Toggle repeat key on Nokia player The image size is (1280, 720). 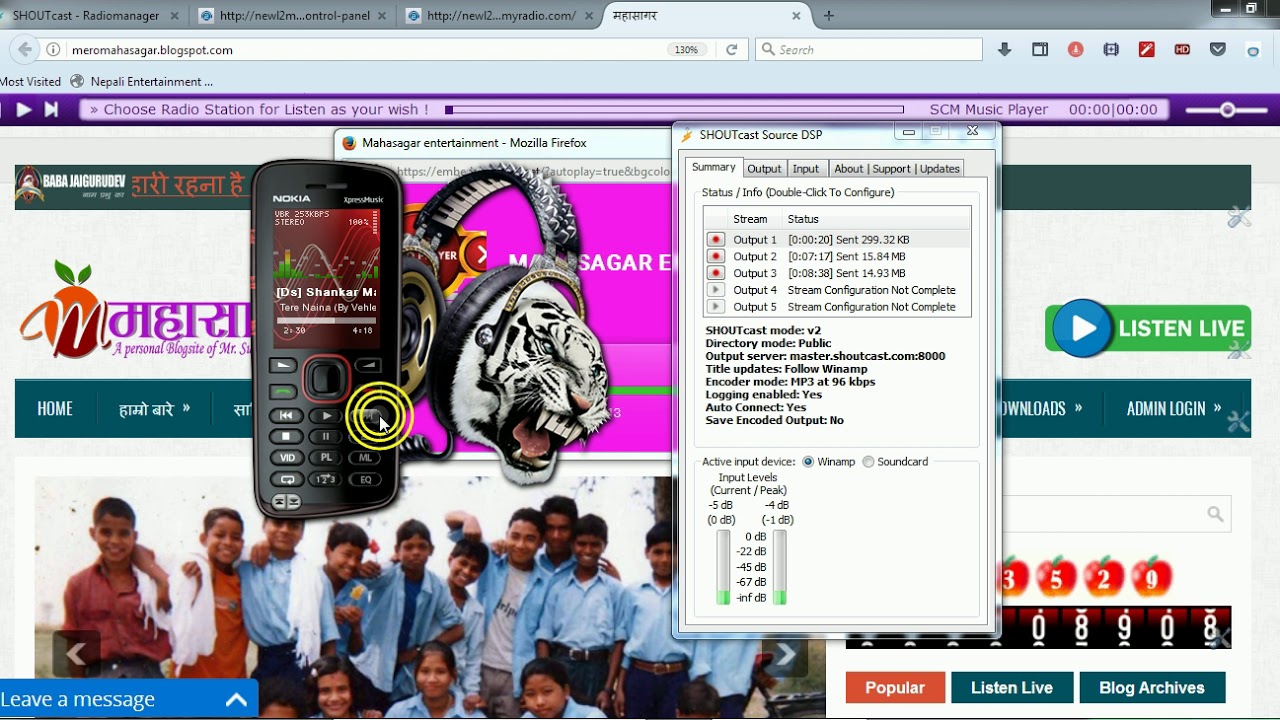point(287,479)
